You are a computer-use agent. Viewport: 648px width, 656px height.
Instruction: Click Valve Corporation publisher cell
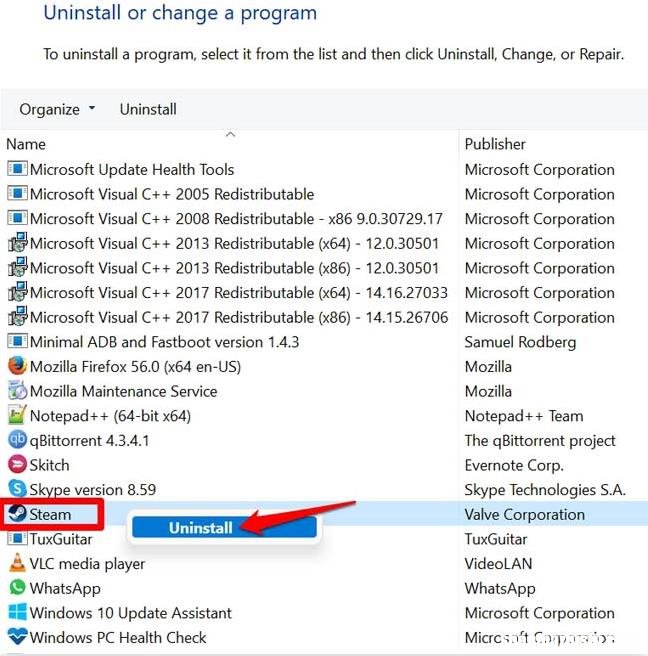(525, 515)
